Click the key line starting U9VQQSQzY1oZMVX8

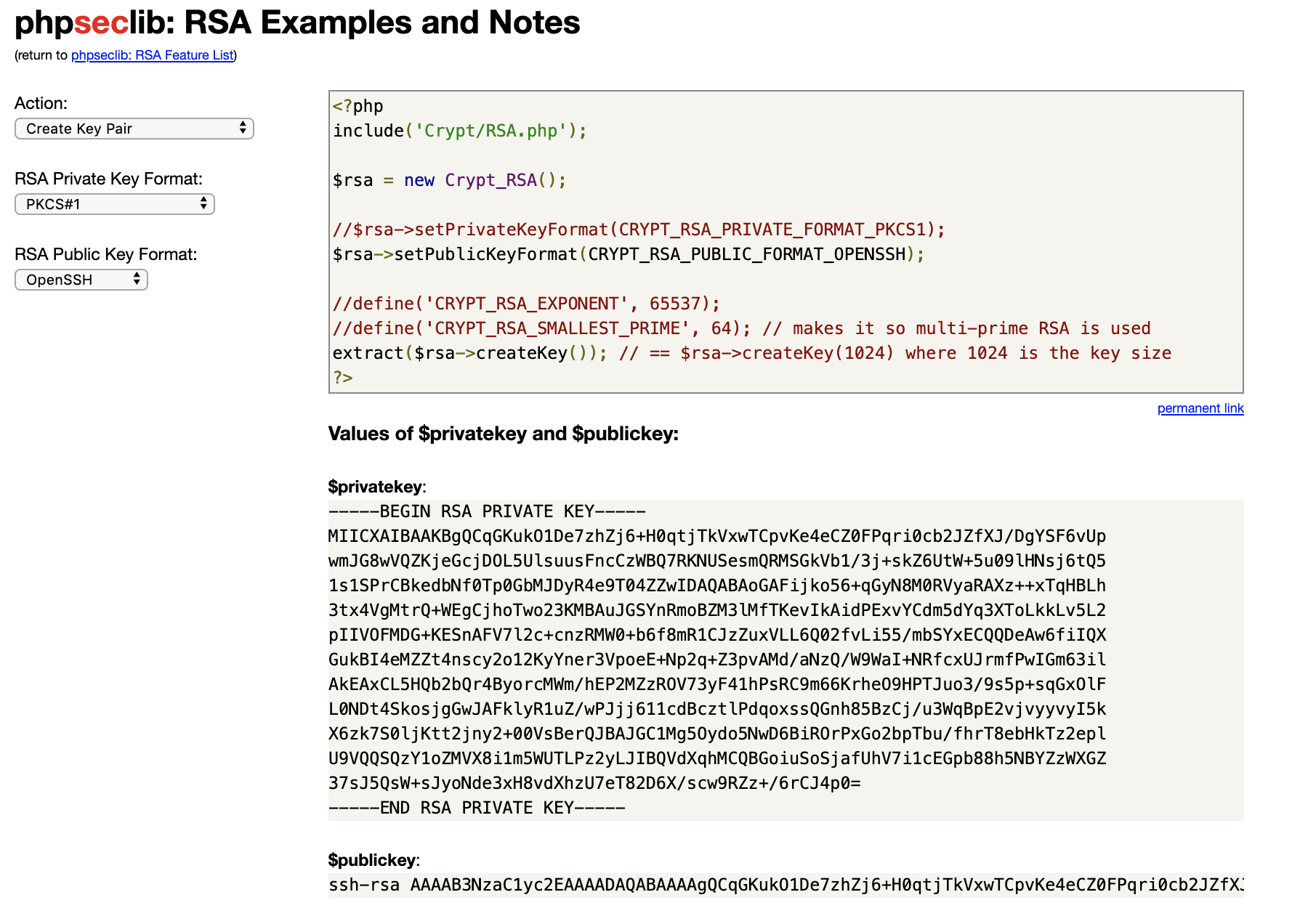717,758
